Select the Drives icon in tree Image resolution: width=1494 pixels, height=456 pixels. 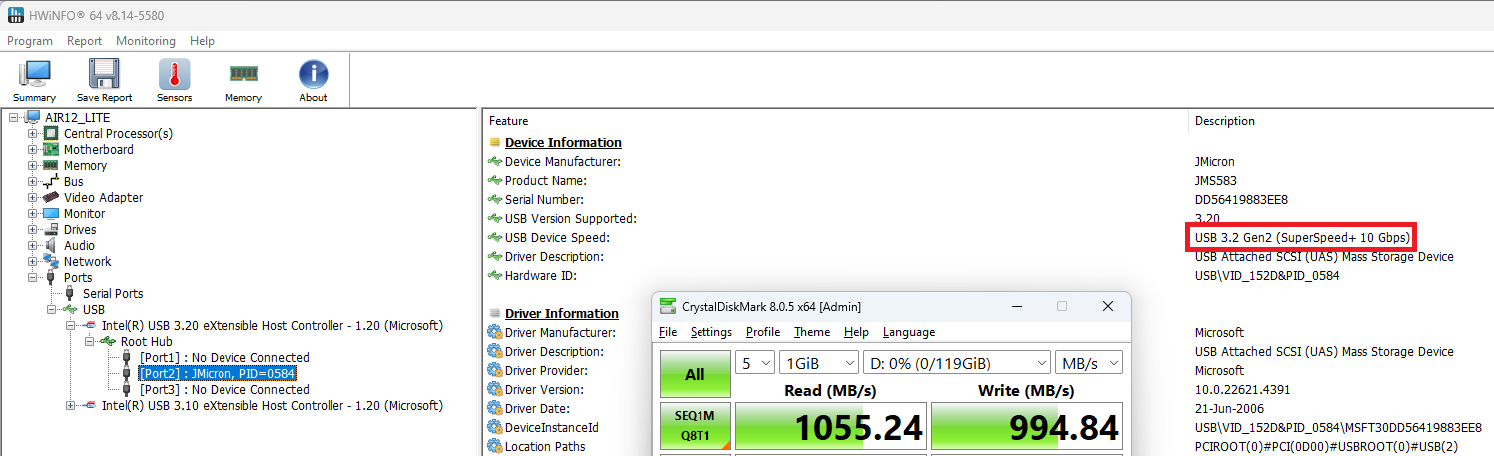point(51,229)
